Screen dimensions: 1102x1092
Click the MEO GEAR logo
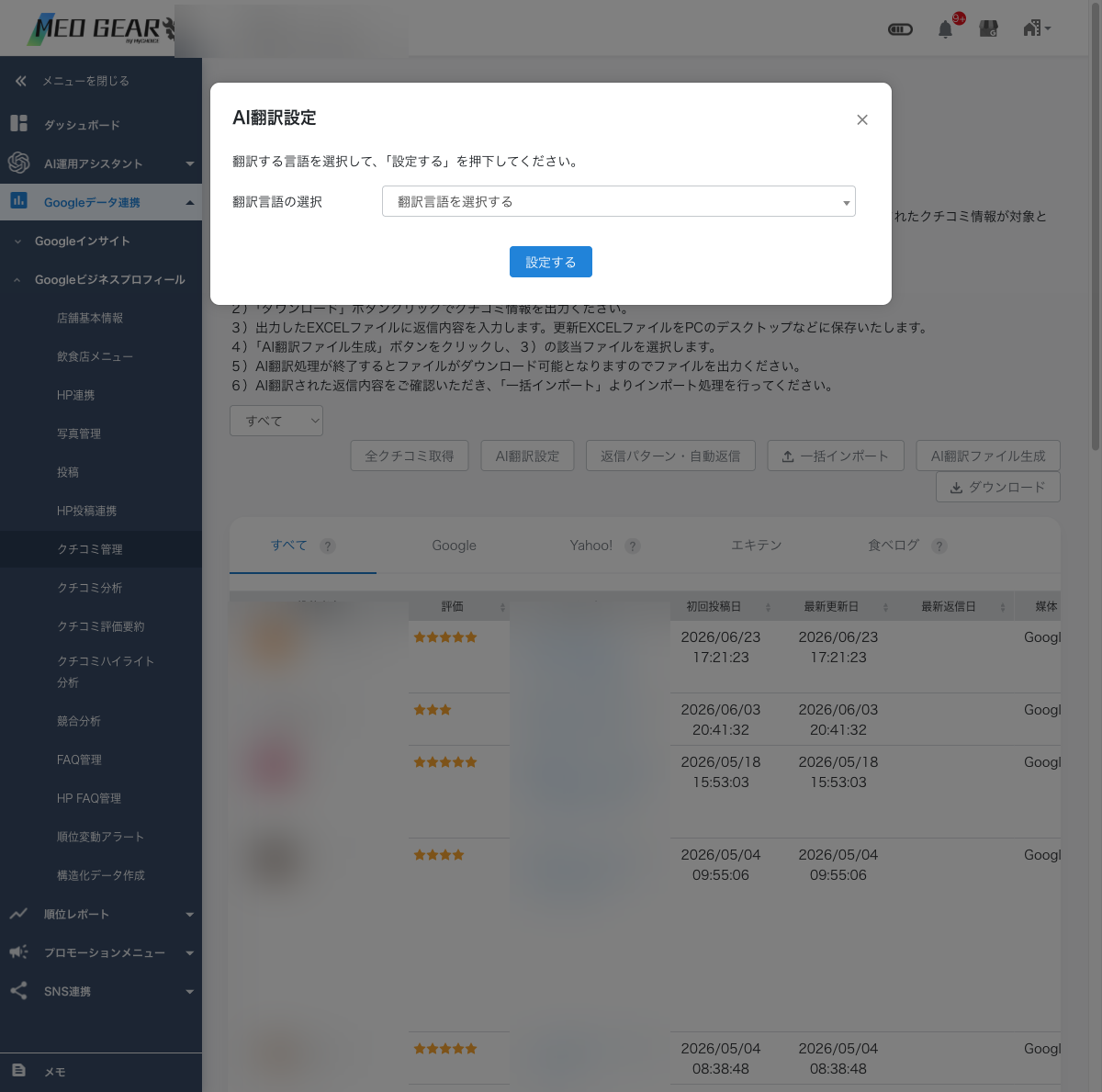[x=100, y=28]
